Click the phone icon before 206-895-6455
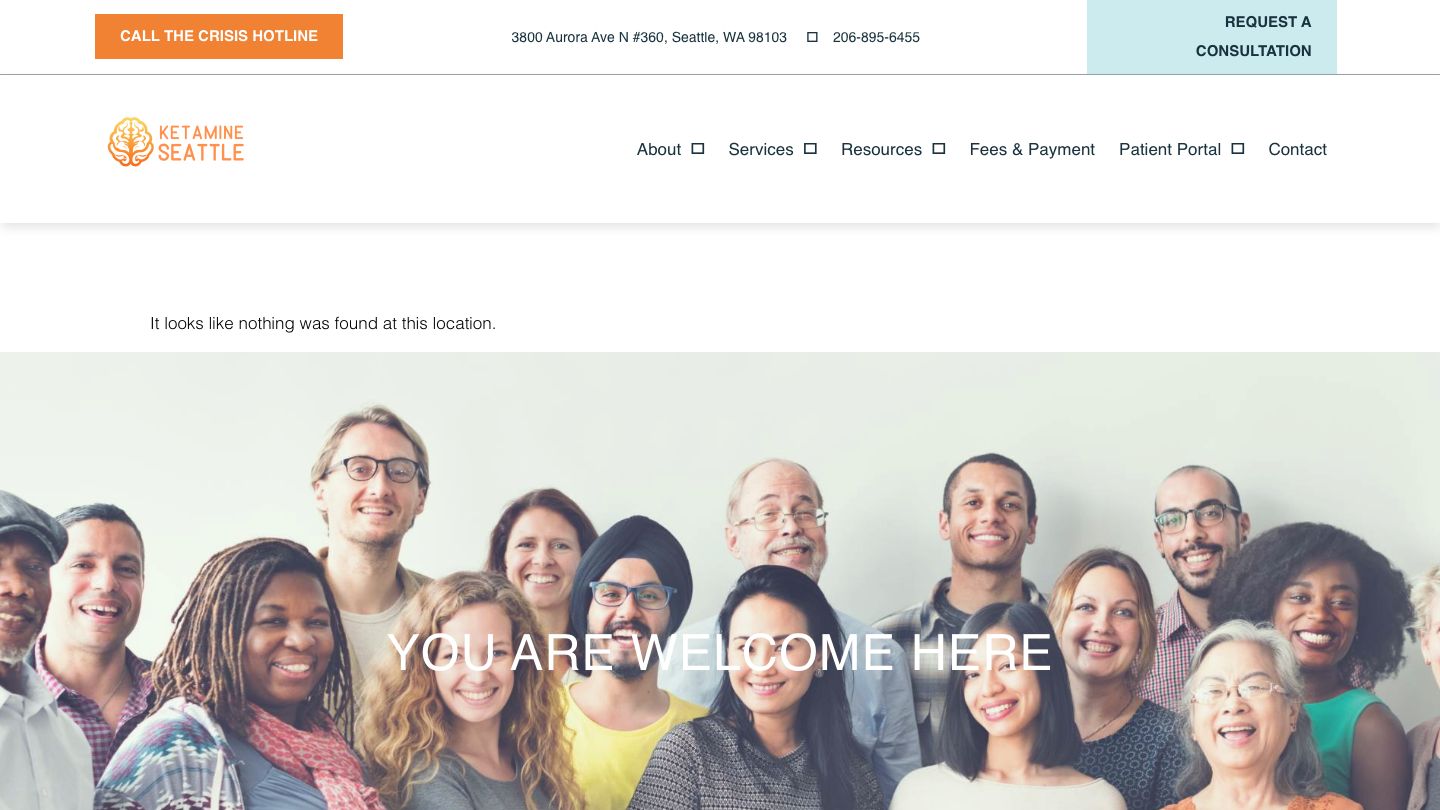Screen dimensions: 1440x810 (x=812, y=37)
